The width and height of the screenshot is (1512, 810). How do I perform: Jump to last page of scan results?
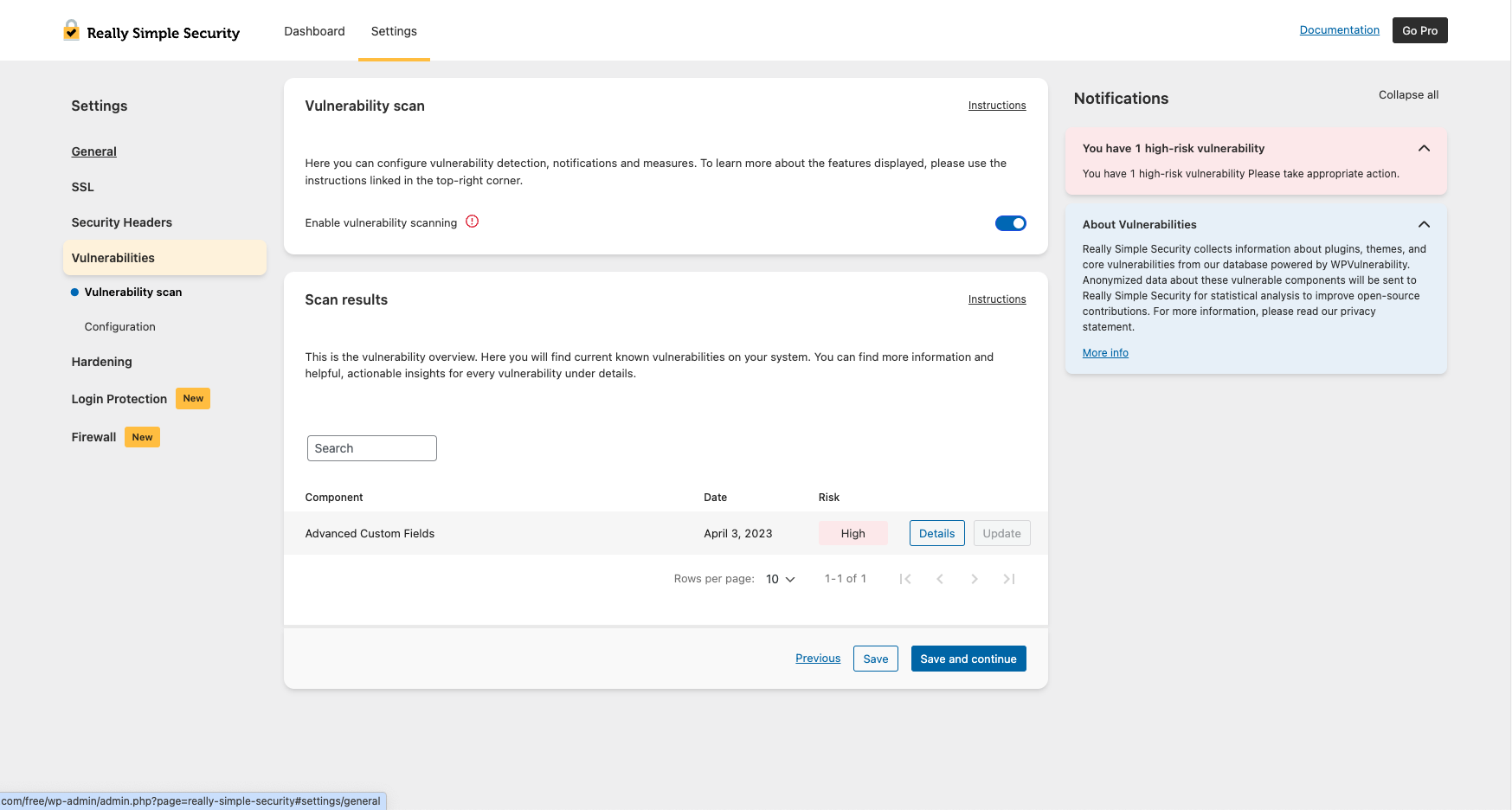tap(1009, 579)
